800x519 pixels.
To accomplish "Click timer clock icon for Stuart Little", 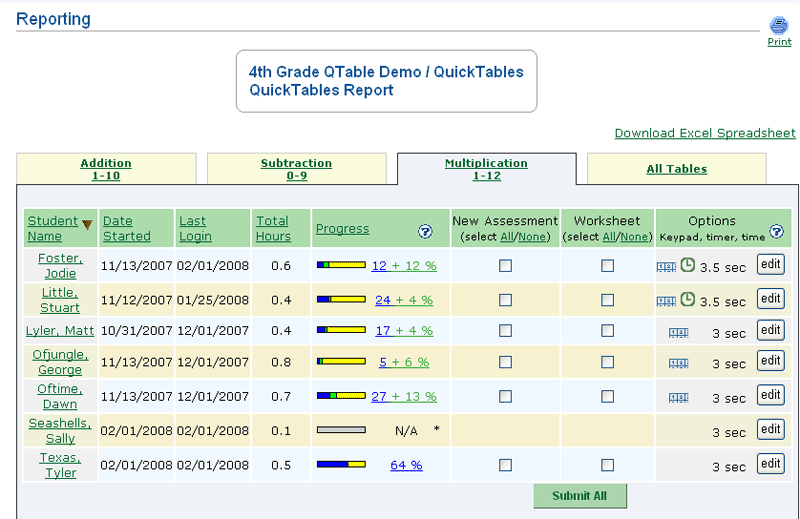I will [688, 299].
